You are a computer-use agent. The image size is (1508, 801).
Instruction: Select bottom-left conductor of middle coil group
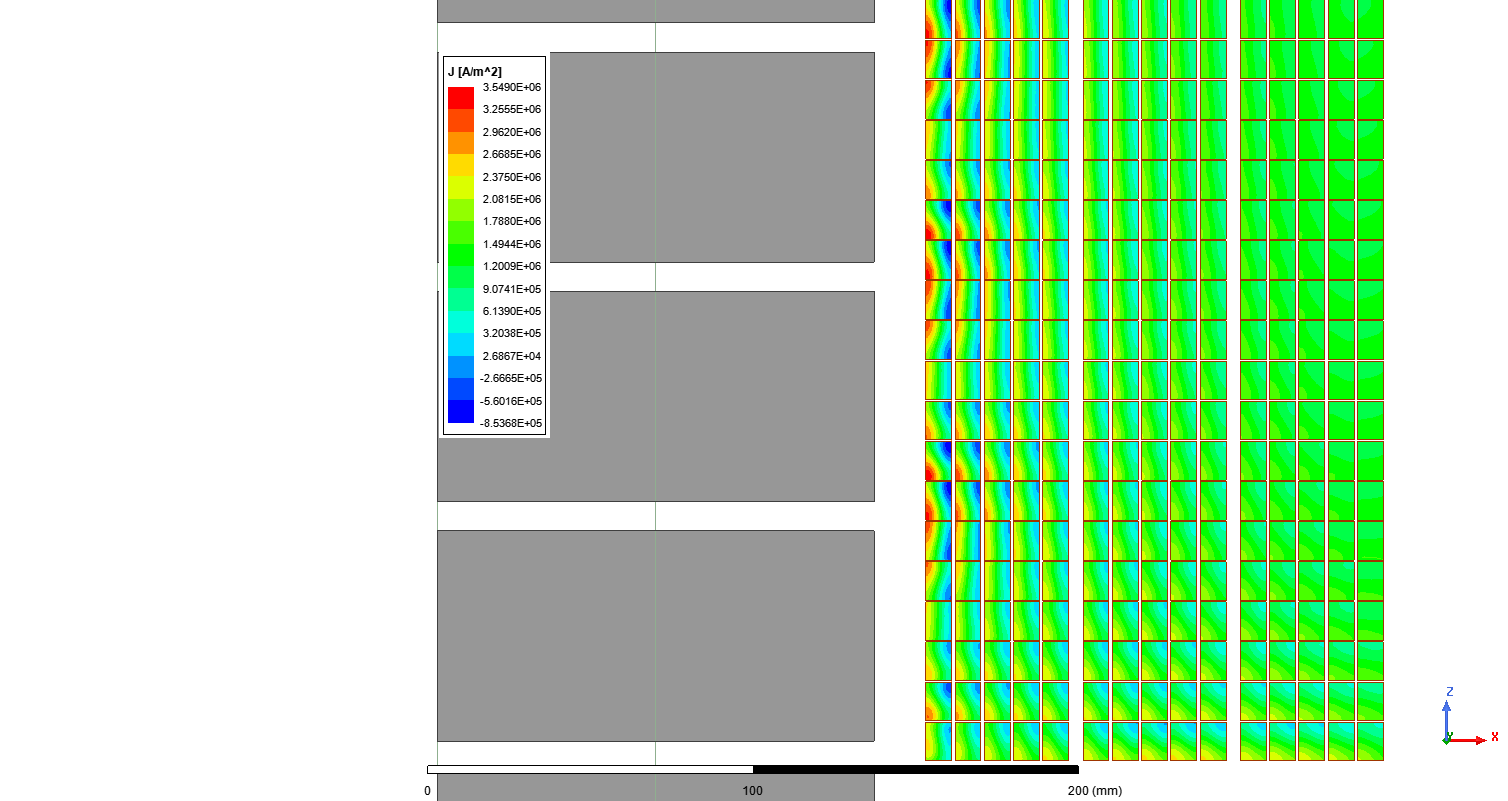[x=1096, y=741]
